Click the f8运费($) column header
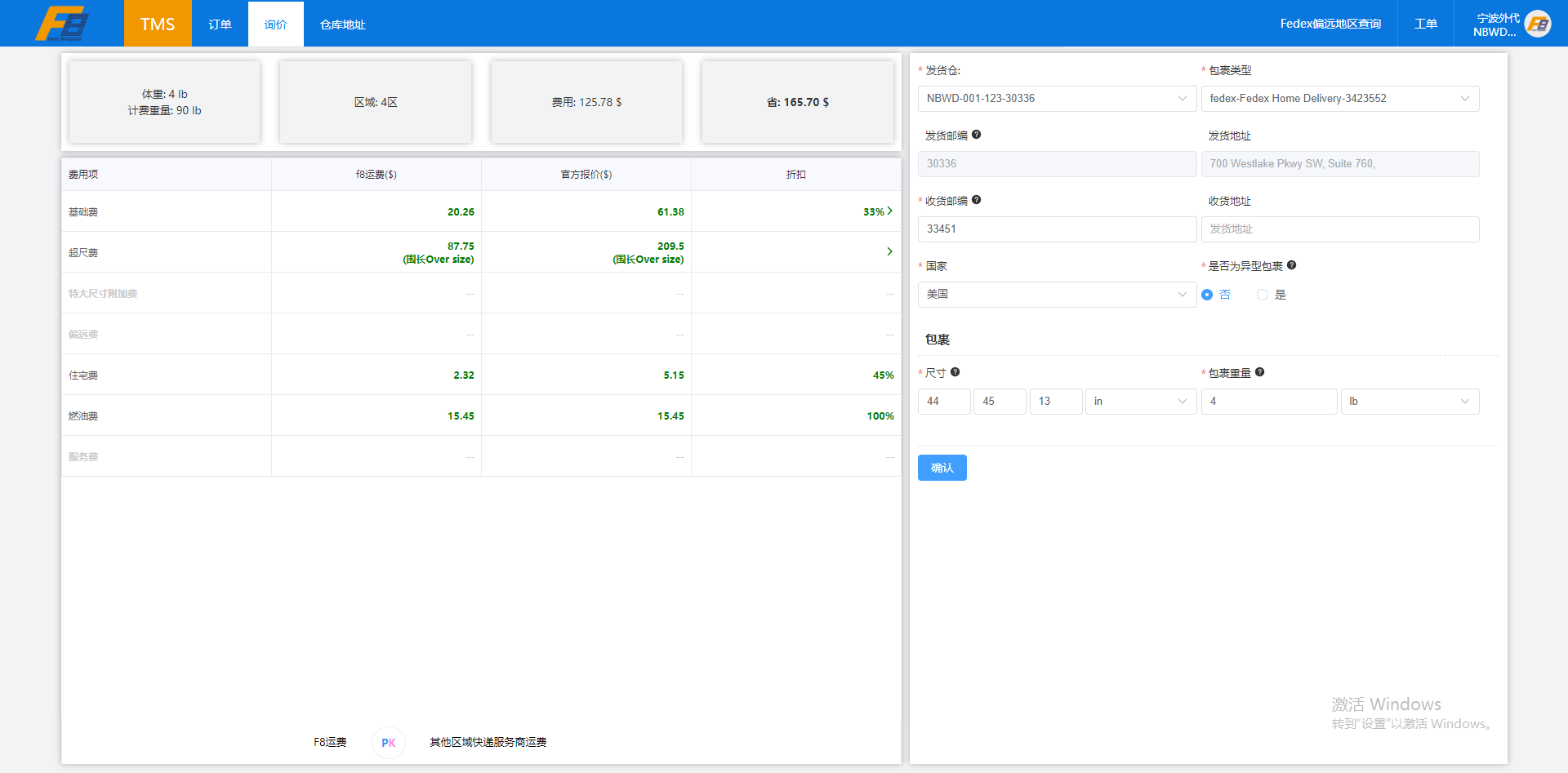The width and height of the screenshot is (1568, 773). pyautogui.click(x=376, y=175)
